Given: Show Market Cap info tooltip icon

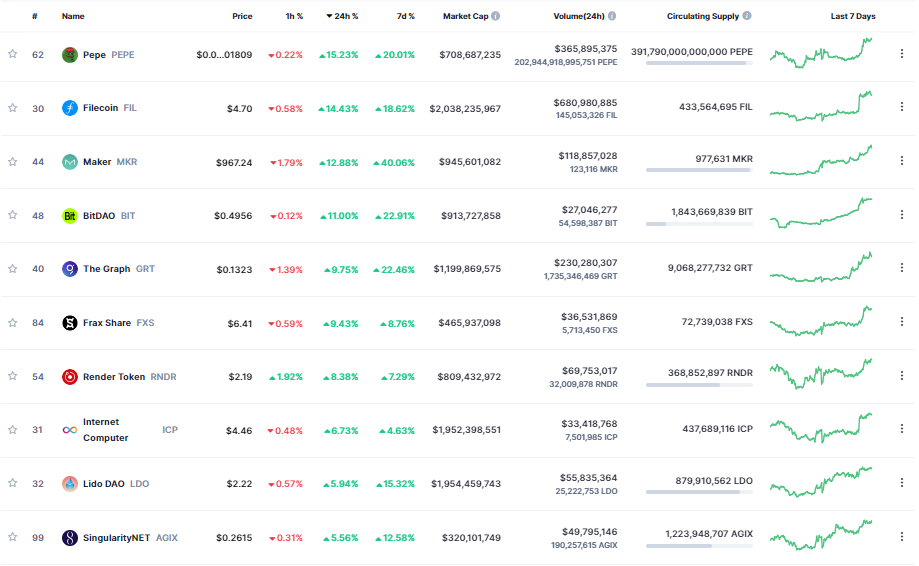Looking at the screenshot, I should 496,16.
